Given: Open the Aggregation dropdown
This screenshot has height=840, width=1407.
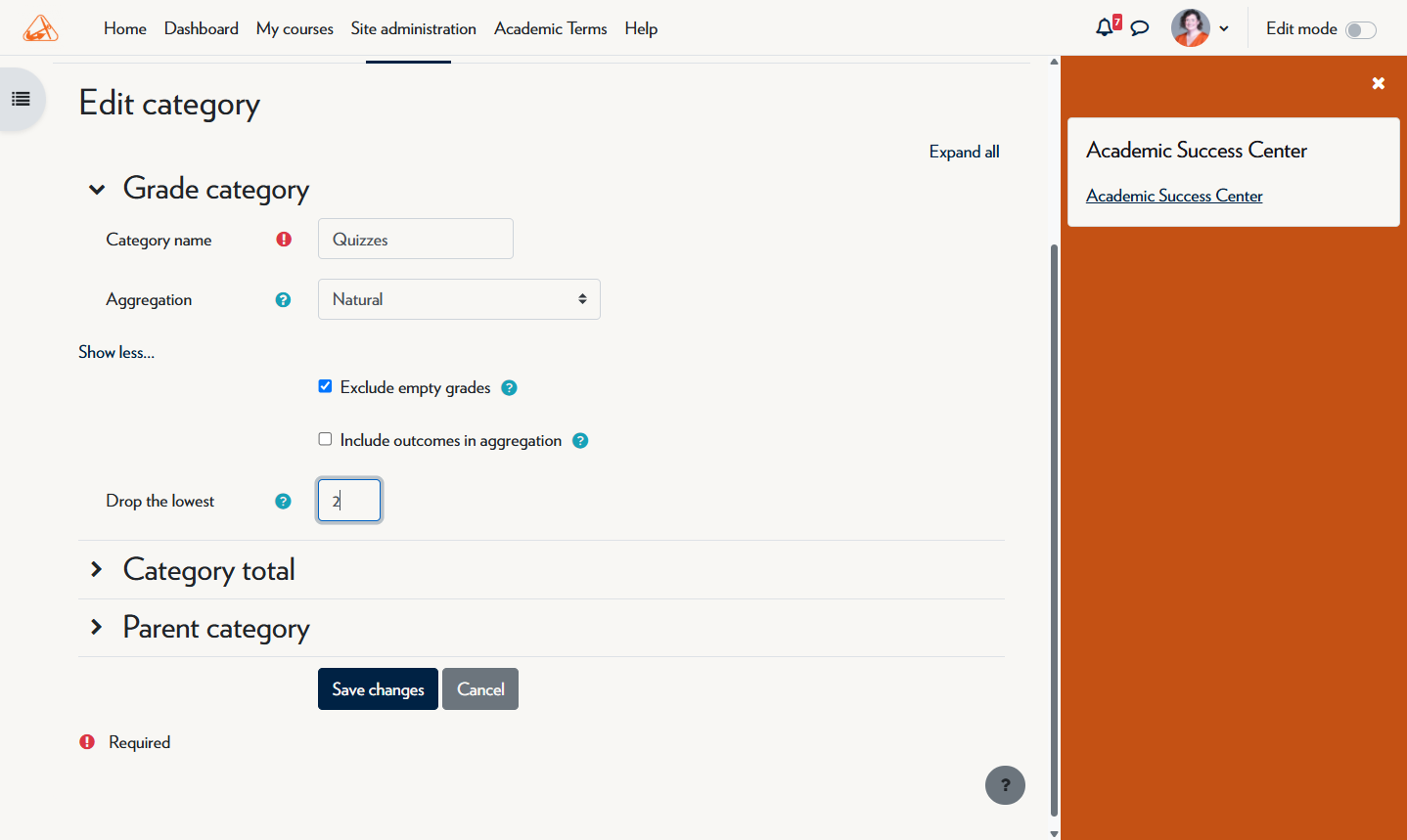Looking at the screenshot, I should click(x=459, y=299).
